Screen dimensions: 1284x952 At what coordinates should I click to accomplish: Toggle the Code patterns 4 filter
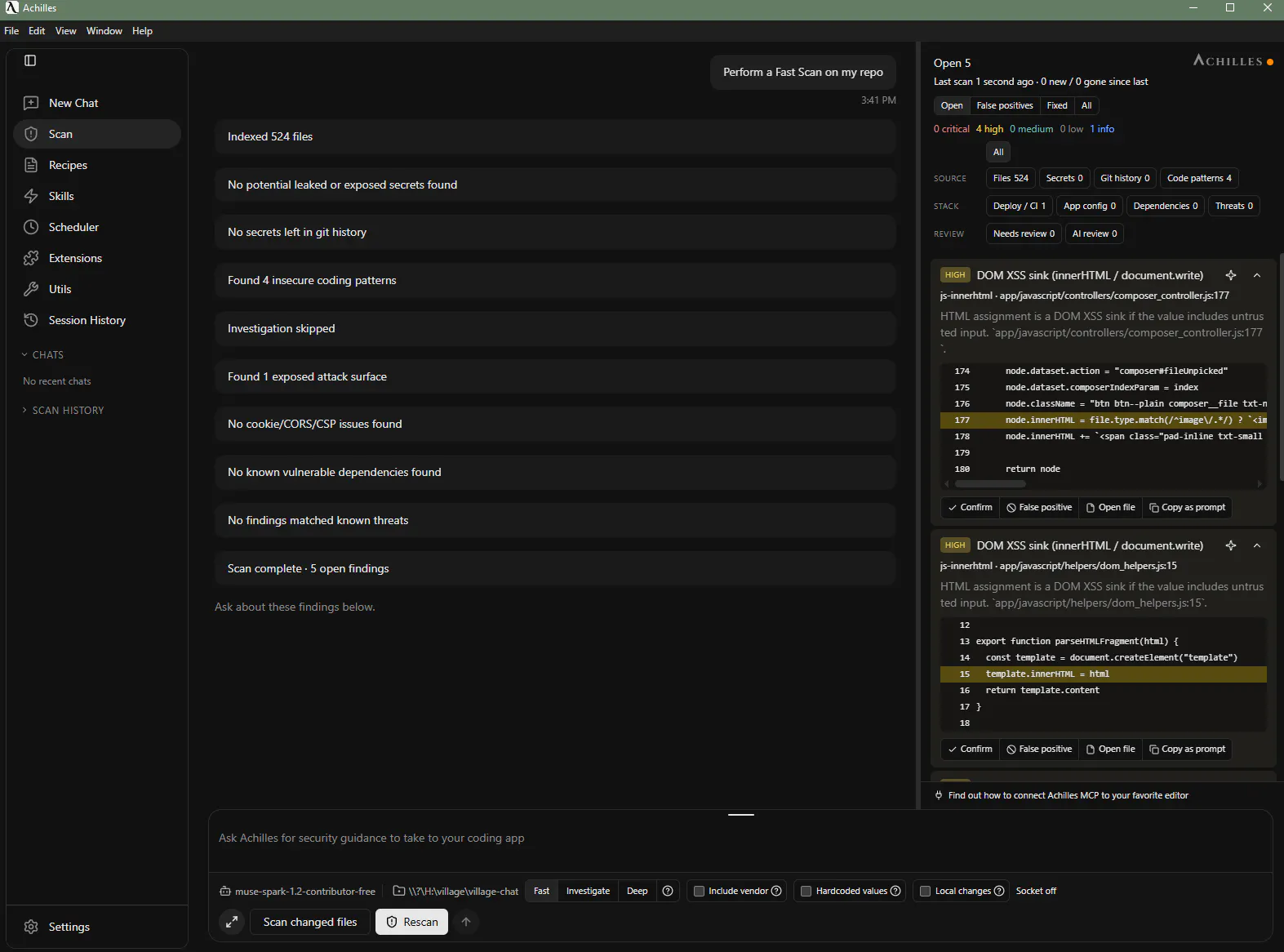pyautogui.click(x=1199, y=178)
